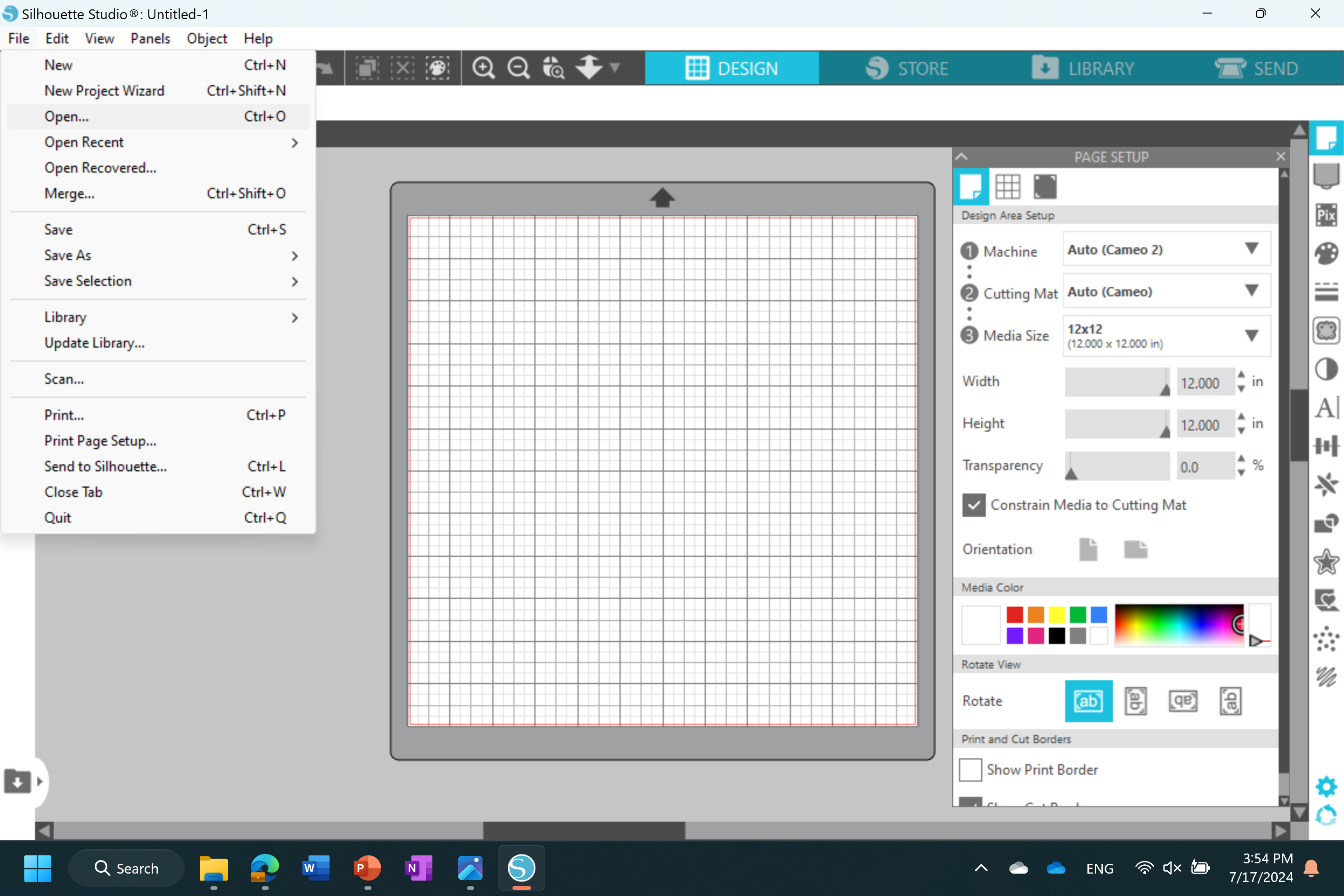Click Print Page Setup... menu entry
The image size is (1344, 896).
(158, 441)
